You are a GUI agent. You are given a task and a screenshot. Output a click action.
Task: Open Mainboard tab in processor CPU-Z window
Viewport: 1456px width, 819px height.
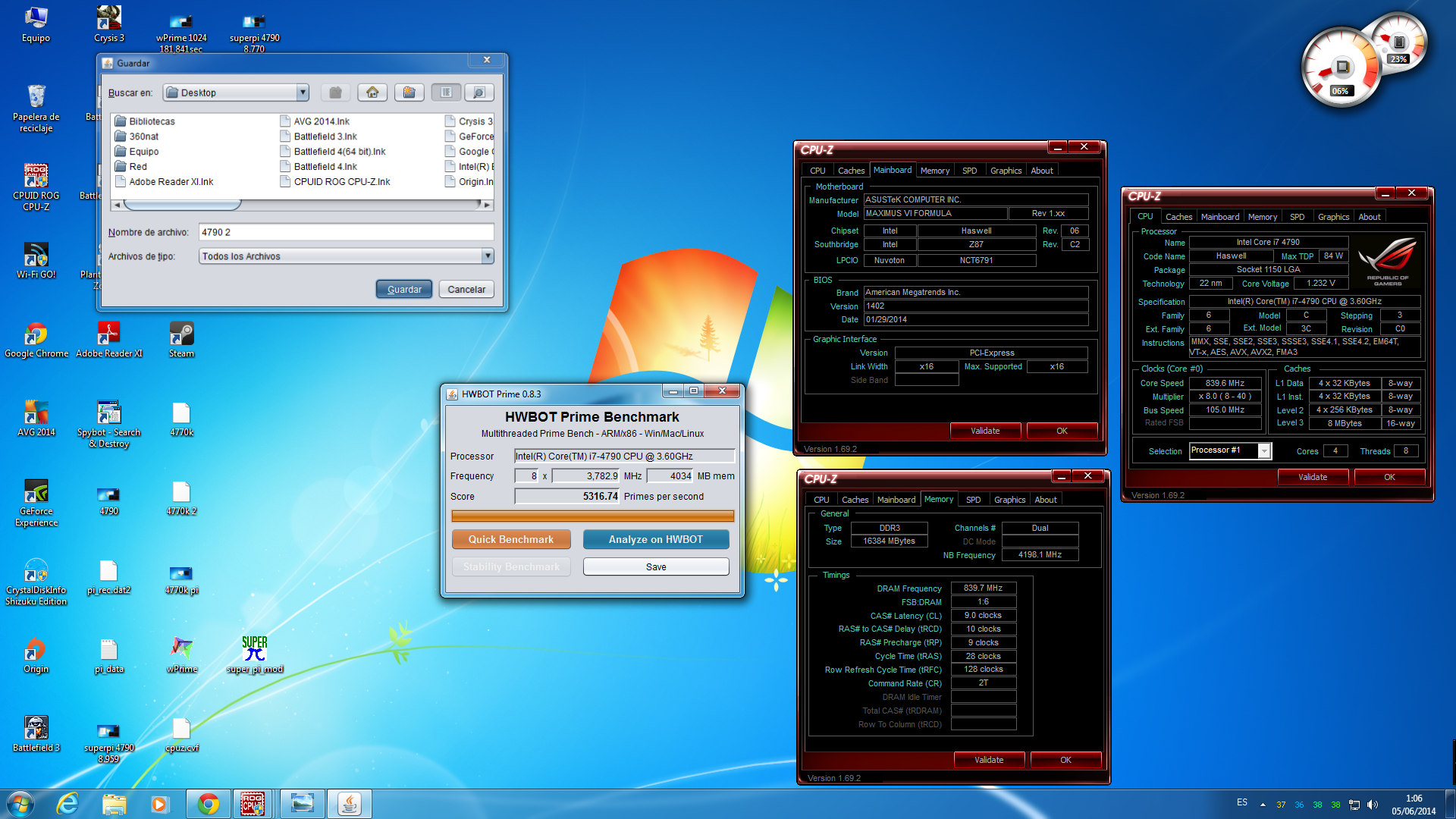click(x=1220, y=217)
